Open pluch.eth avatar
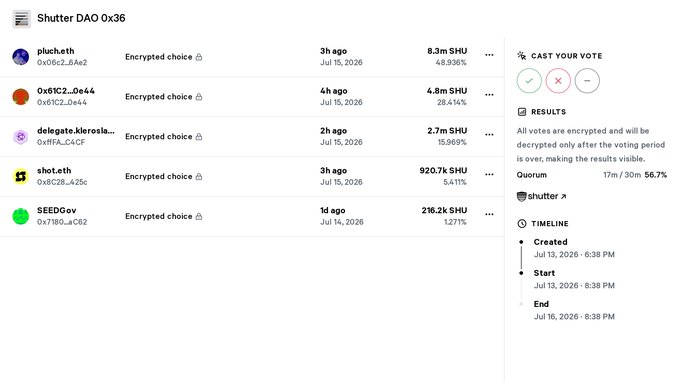The width and height of the screenshot is (680, 382). 20,57
